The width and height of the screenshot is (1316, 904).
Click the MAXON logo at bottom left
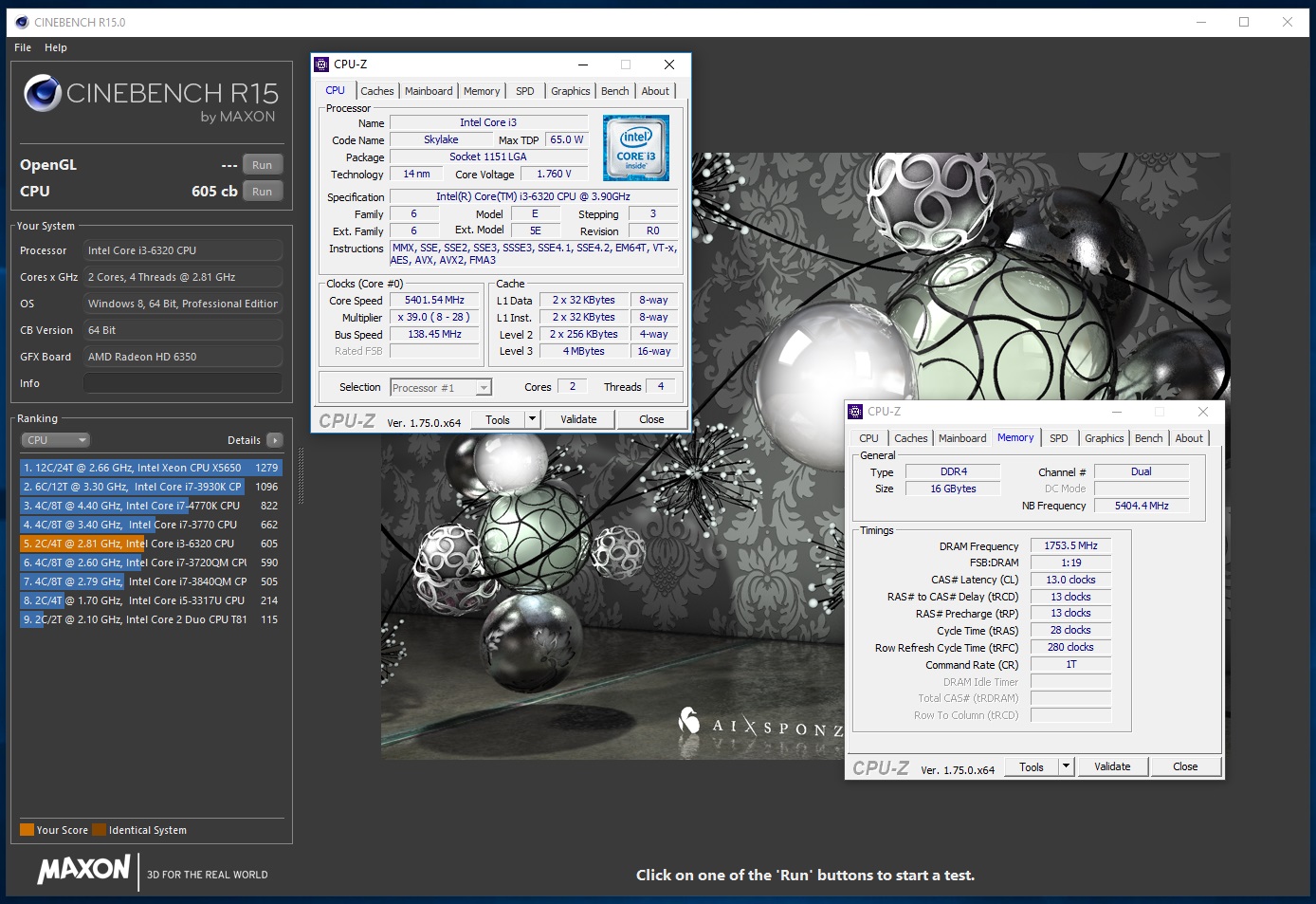[83, 869]
